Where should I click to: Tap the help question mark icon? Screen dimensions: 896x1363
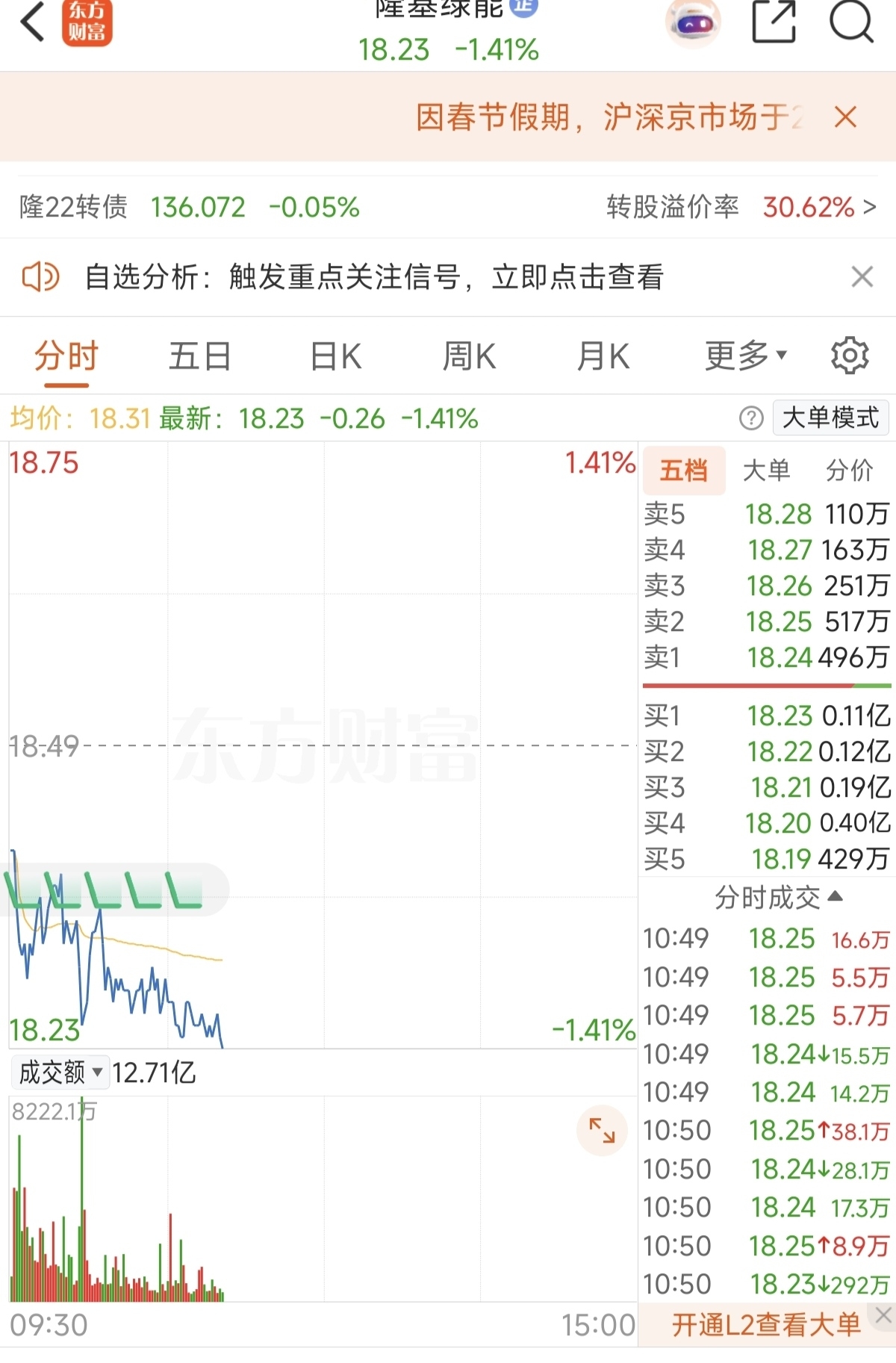click(x=751, y=418)
